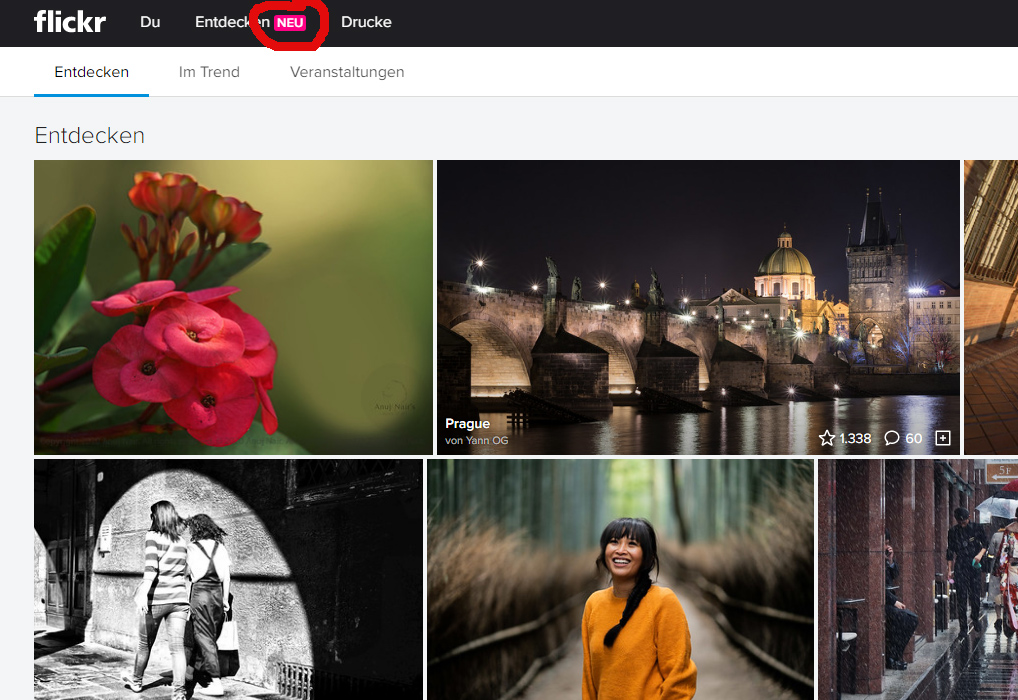Image resolution: width=1018 pixels, height=700 pixels.
Task: Open the black-and-white photo of two women
Action: [228, 579]
